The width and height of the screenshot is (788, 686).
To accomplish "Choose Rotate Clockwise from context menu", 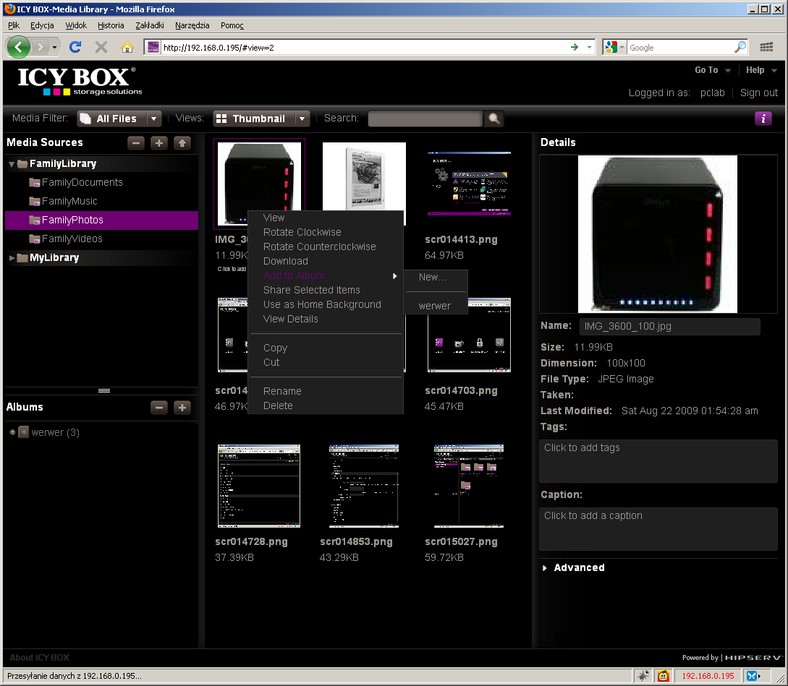I will (x=302, y=232).
